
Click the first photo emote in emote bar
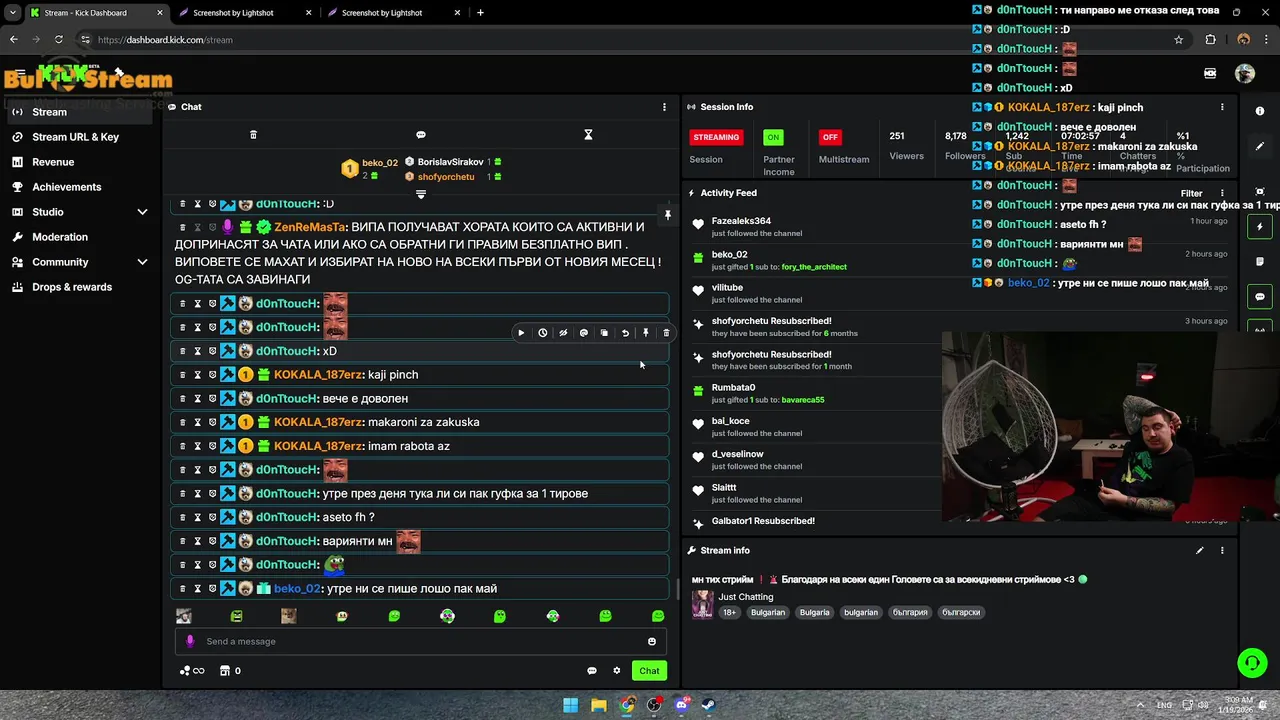[184, 617]
